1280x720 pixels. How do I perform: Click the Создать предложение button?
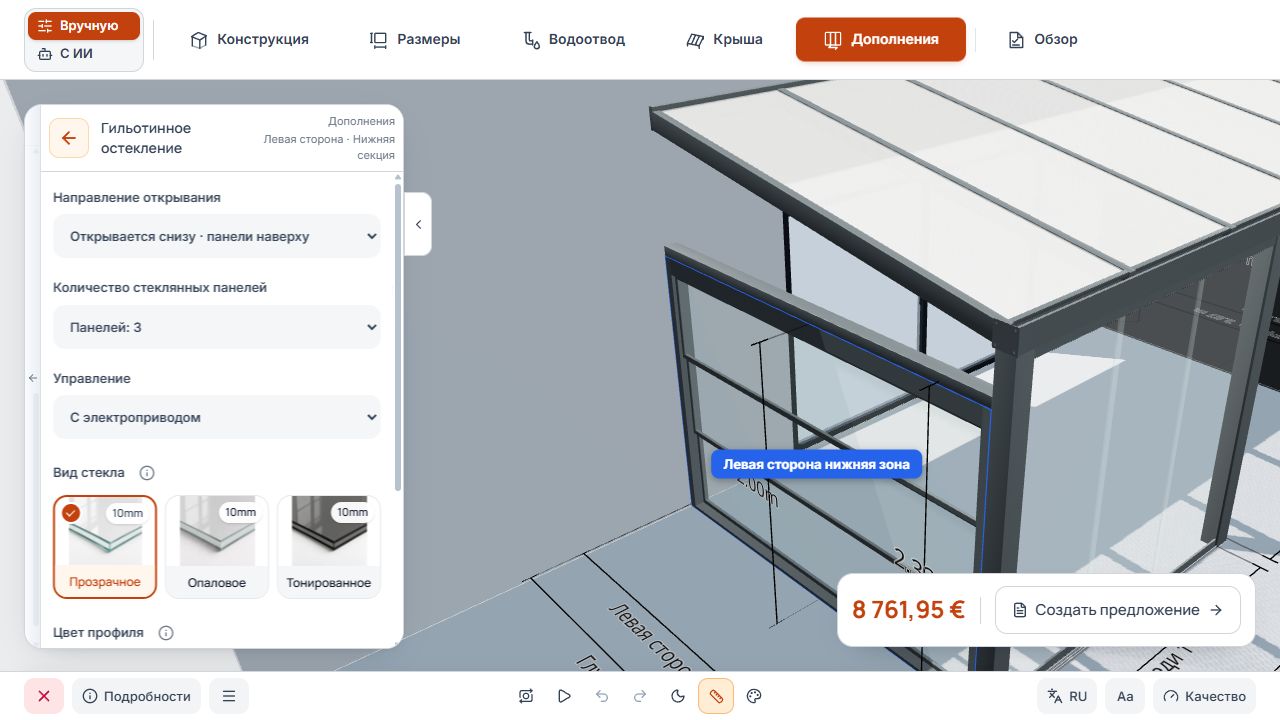coord(1118,610)
